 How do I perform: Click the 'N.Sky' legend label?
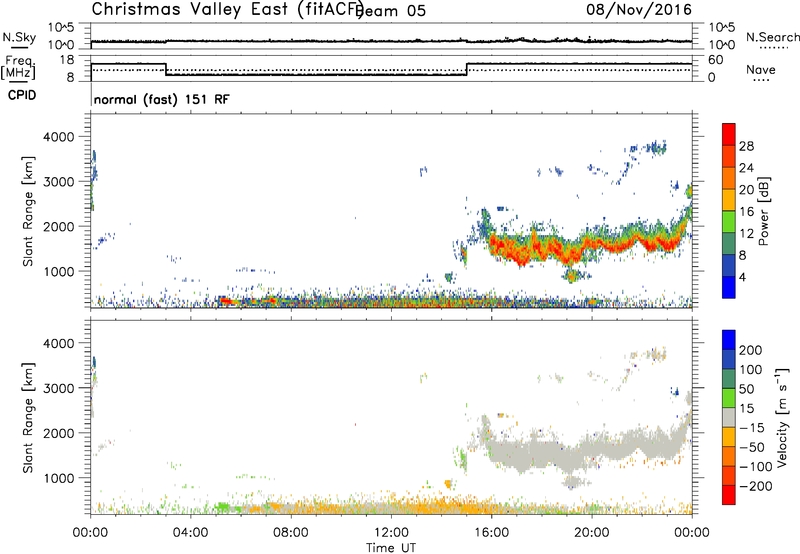19,37
